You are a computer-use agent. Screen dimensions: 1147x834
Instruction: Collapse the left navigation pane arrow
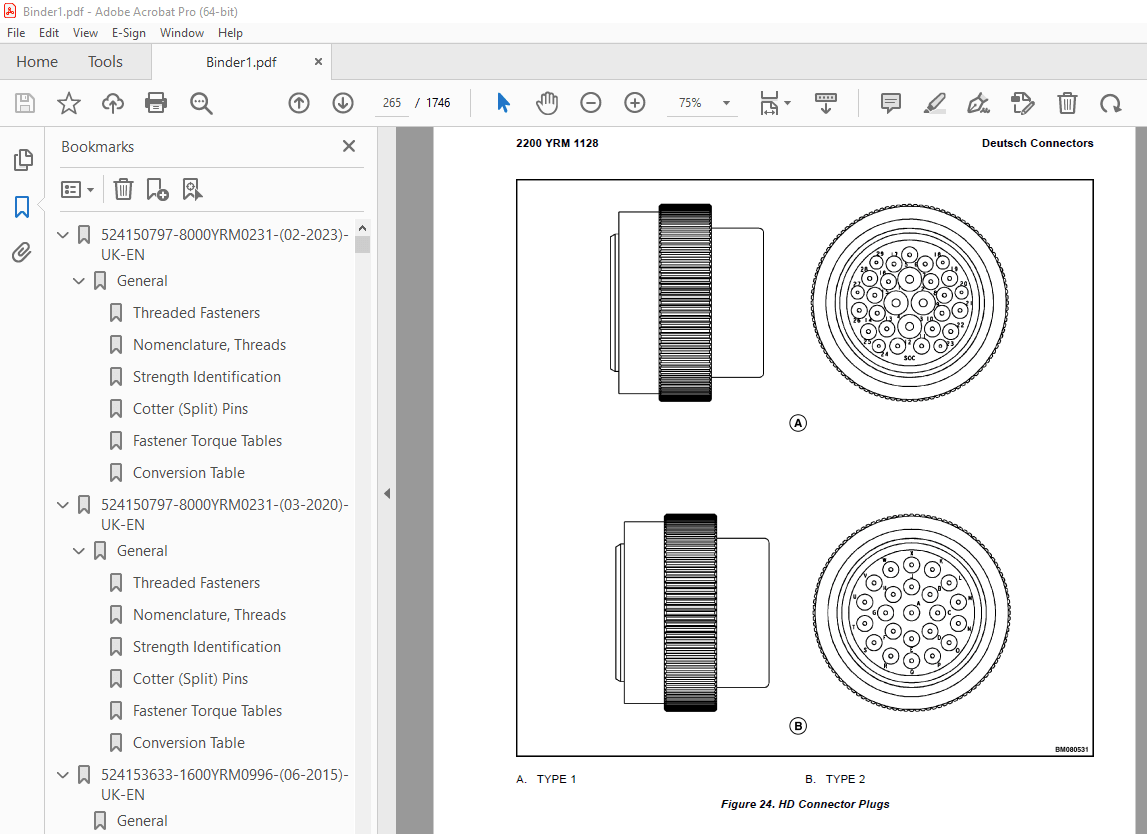click(x=387, y=493)
